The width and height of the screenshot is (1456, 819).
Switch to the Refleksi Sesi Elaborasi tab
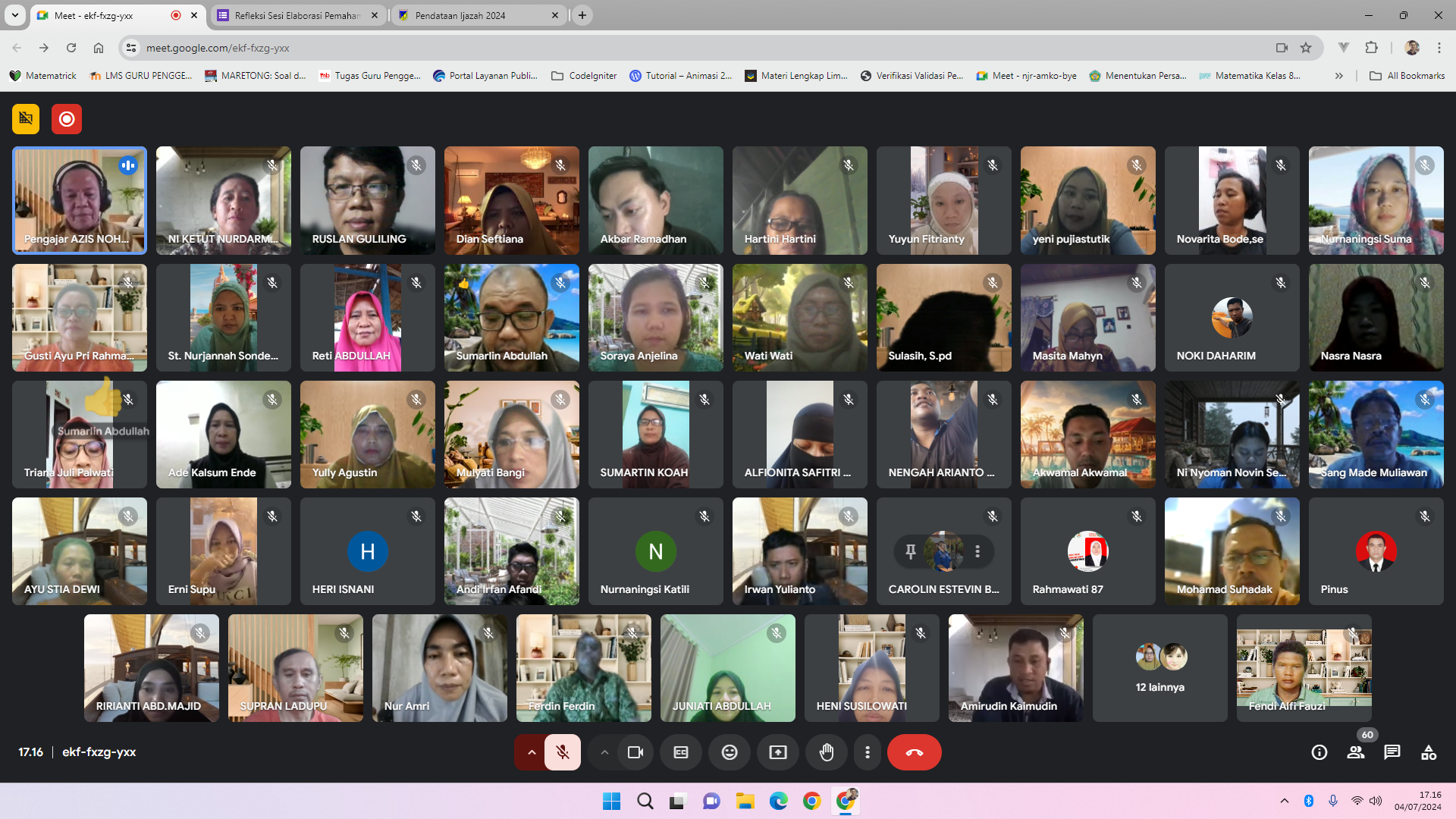click(297, 15)
